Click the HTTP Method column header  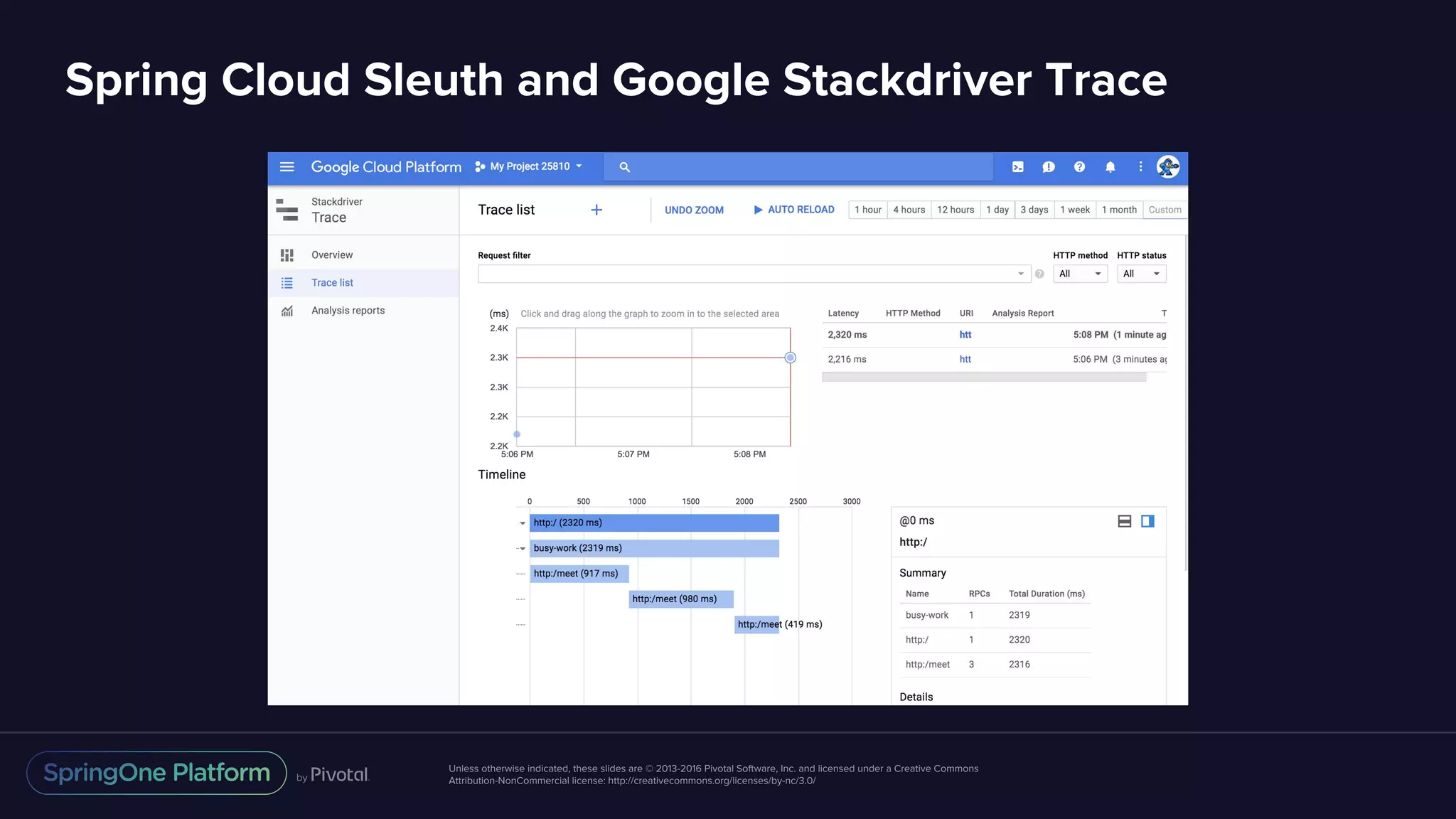pos(913,314)
